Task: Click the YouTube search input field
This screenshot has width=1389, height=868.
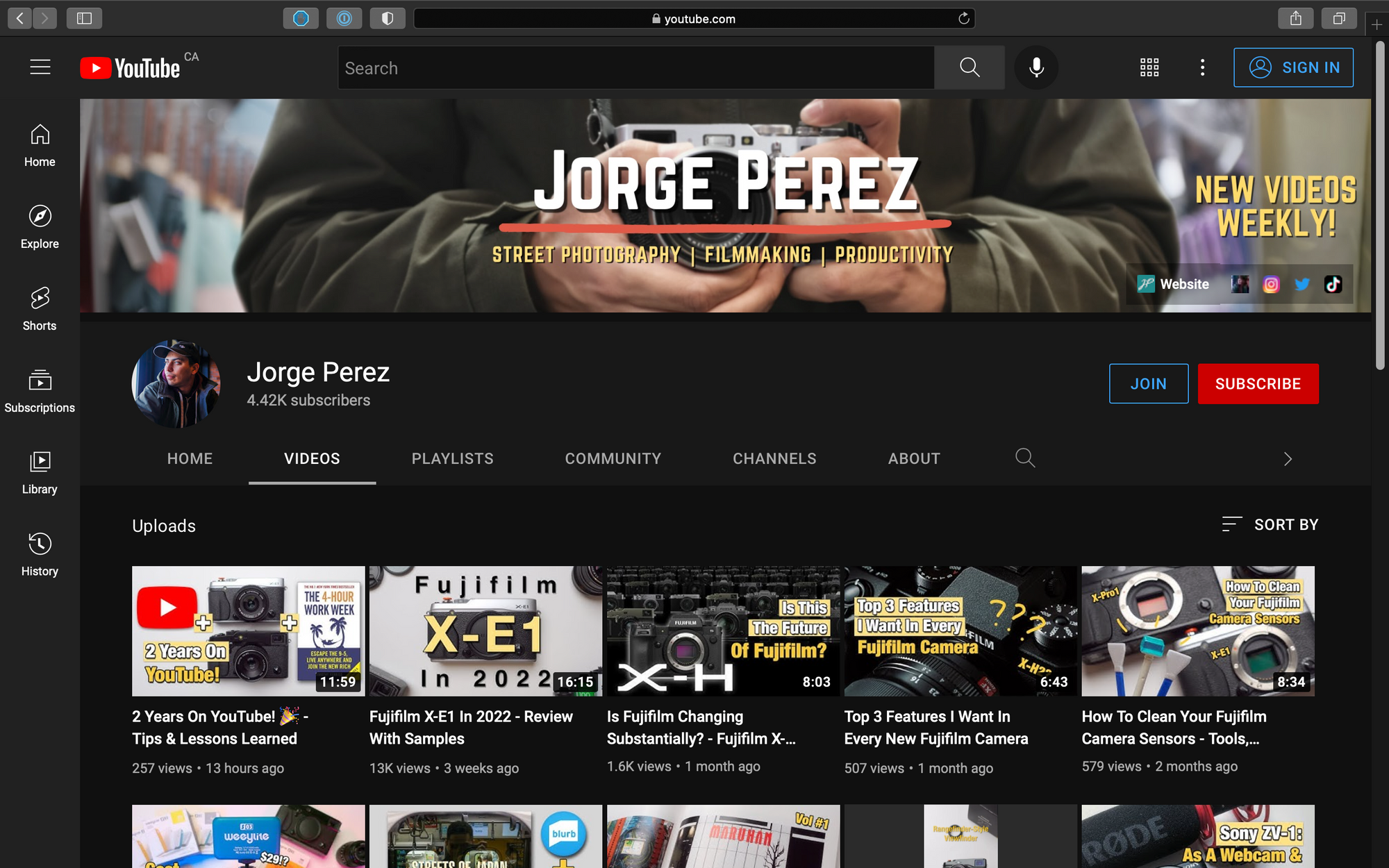Action: (636, 67)
